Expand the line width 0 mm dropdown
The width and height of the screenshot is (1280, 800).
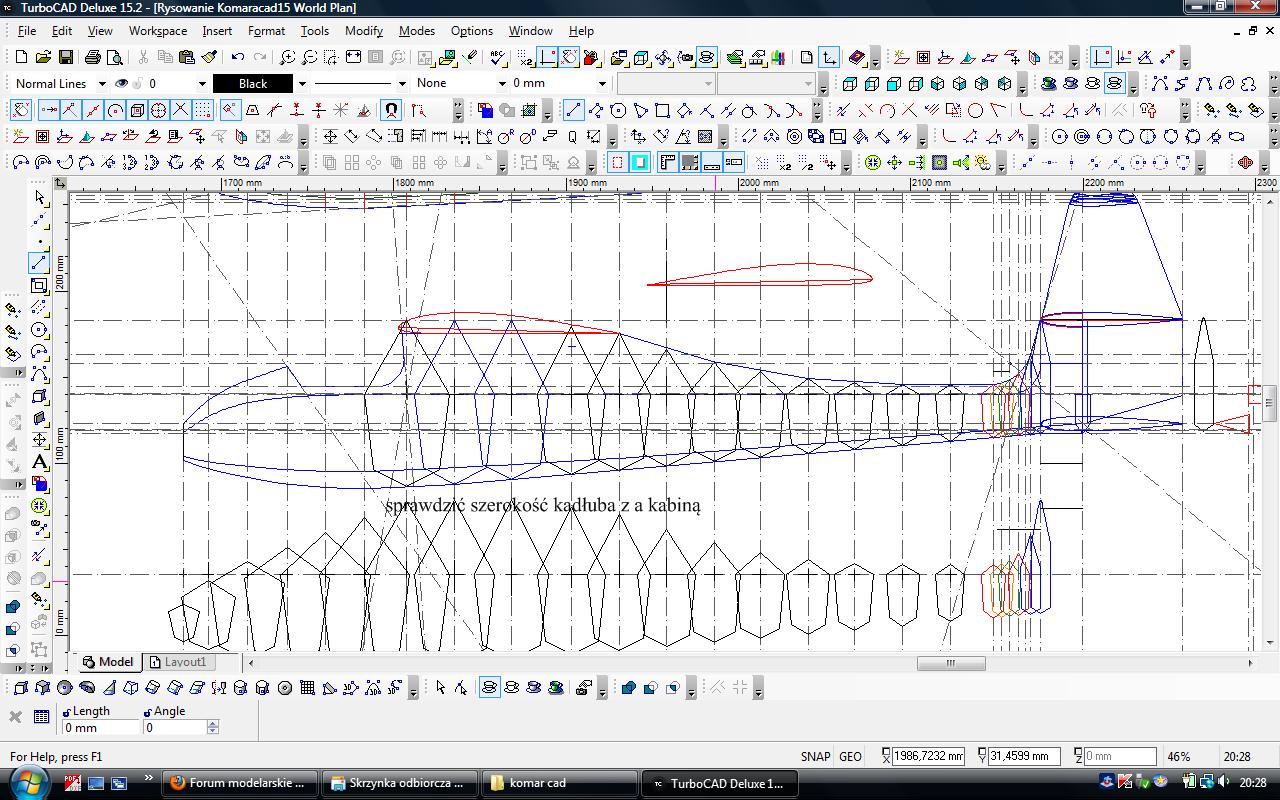click(x=602, y=84)
